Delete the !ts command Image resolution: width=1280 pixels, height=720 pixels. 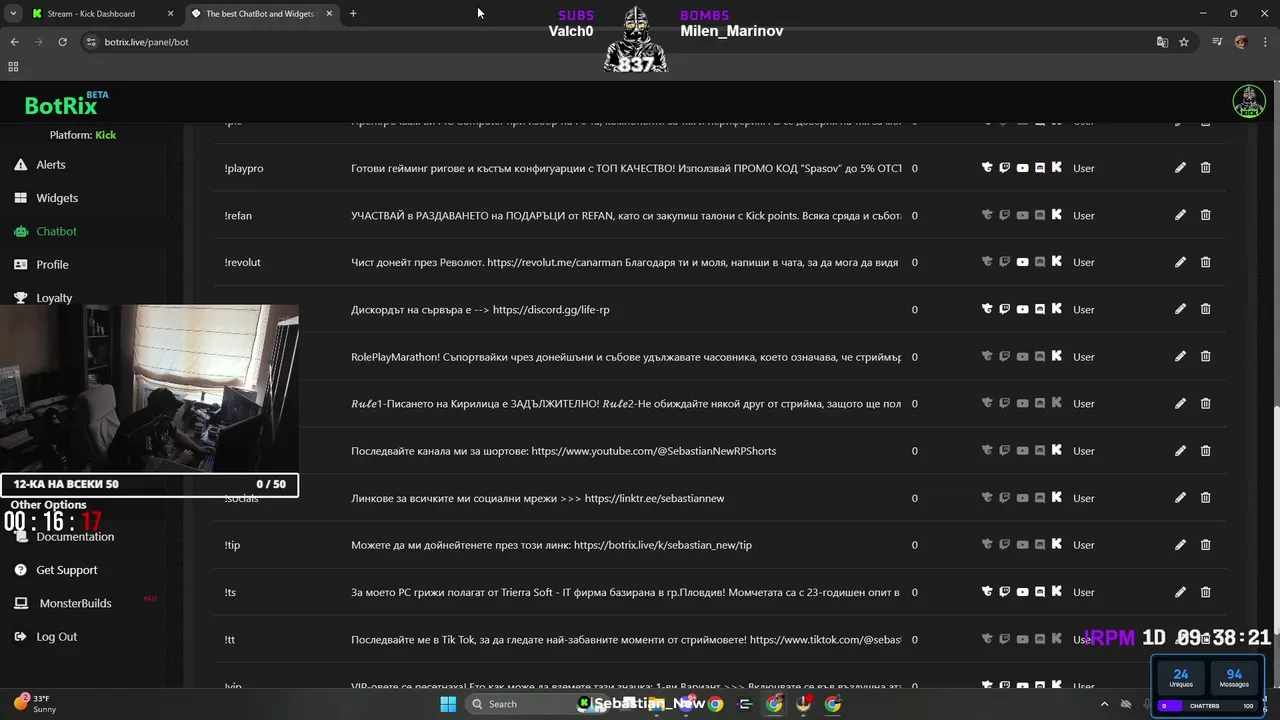point(1205,592)
